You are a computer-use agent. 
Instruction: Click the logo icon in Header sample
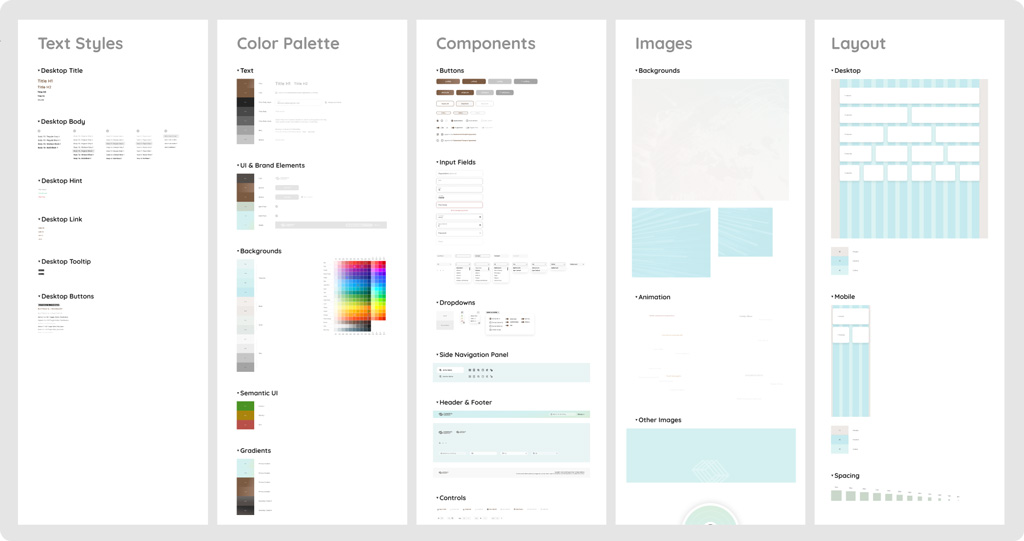click(440, 414)
